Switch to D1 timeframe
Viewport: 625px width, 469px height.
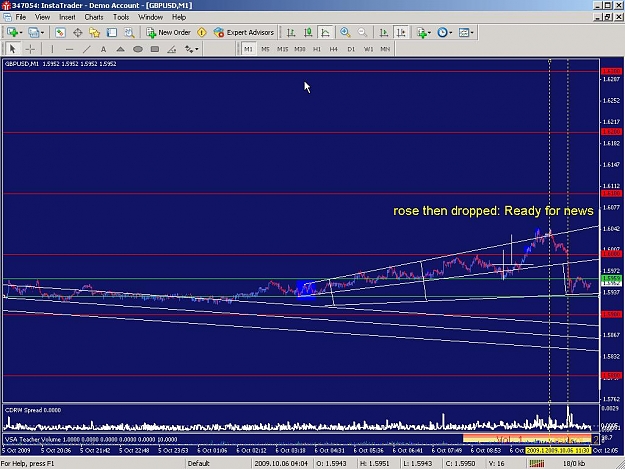[x=351, y=49]
